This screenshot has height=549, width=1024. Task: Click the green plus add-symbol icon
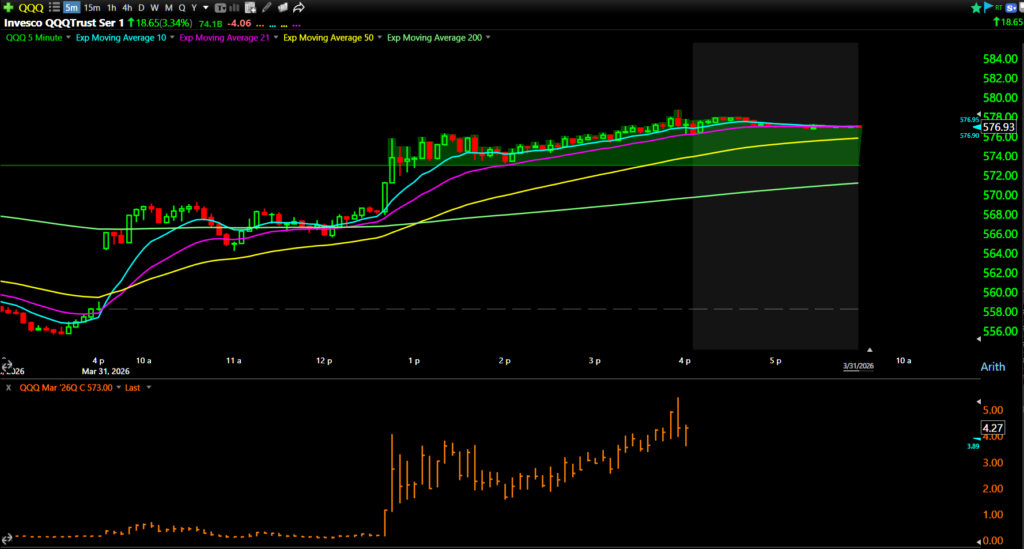pyautogui.click(x=8, y=8)
